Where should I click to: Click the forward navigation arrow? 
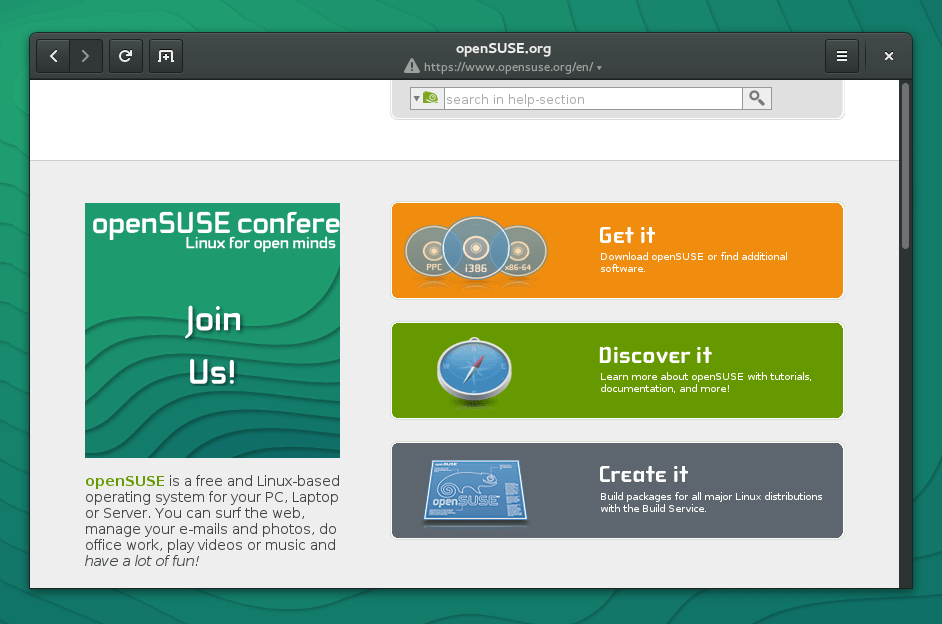[86, 56]
